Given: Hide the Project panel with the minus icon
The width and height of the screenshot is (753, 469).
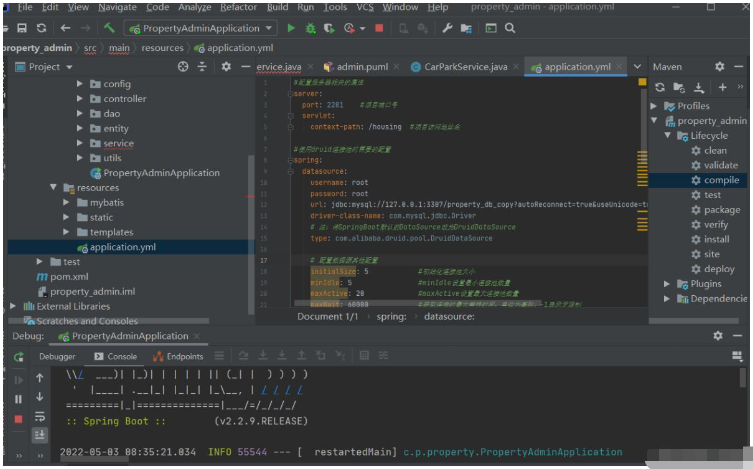Looking at the screenshot, I should click(x=245, y=67).
